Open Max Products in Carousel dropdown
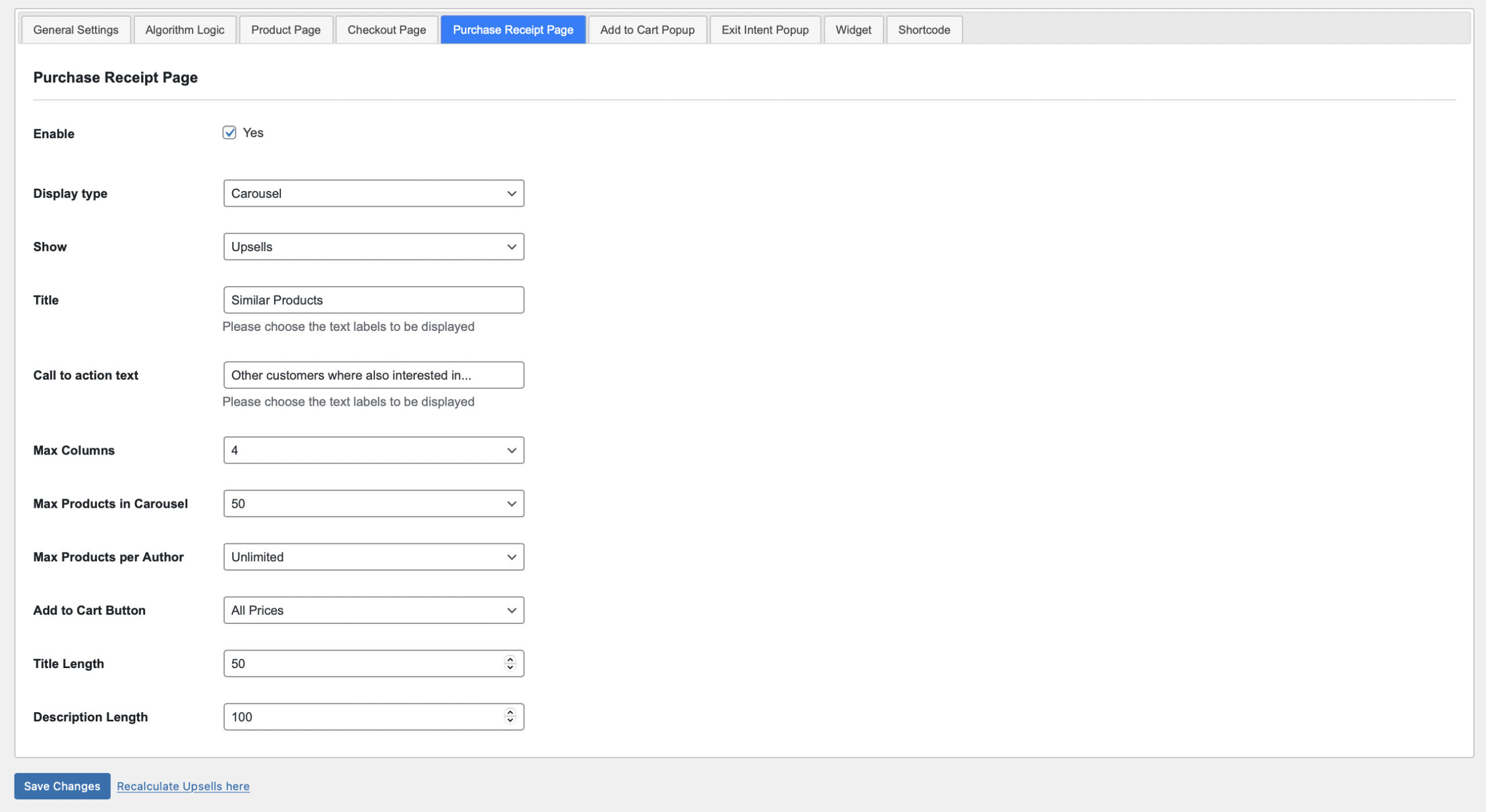1486x812 pixels. [374, 504]
